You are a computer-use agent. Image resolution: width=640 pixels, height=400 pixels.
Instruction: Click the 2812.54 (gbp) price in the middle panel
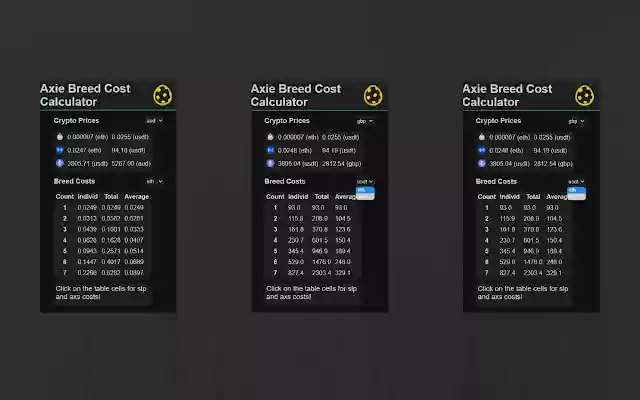(342, 164)
